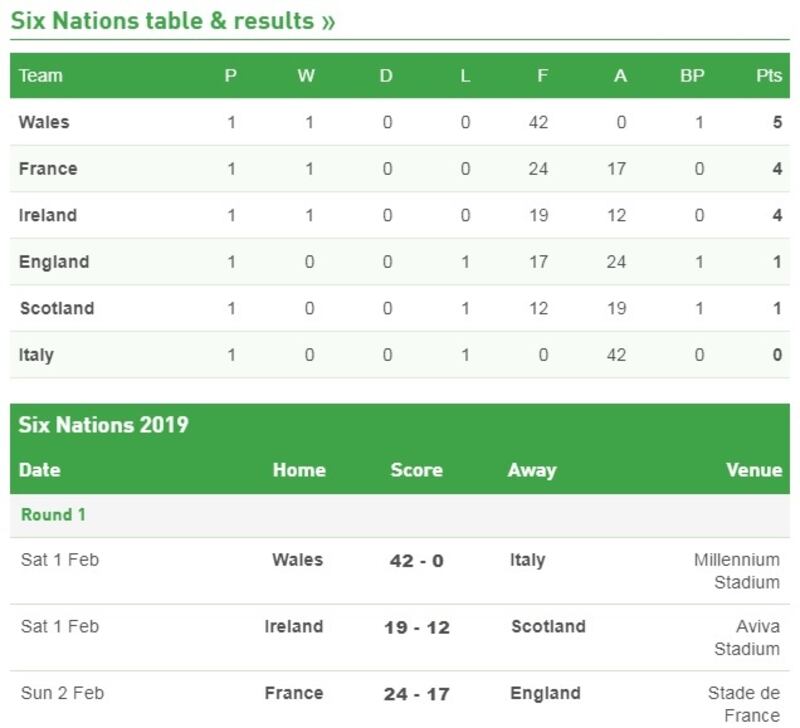Open the 24 - 17 match score
The height and width of the screenshot is (728, 800).
pos(416,694)
